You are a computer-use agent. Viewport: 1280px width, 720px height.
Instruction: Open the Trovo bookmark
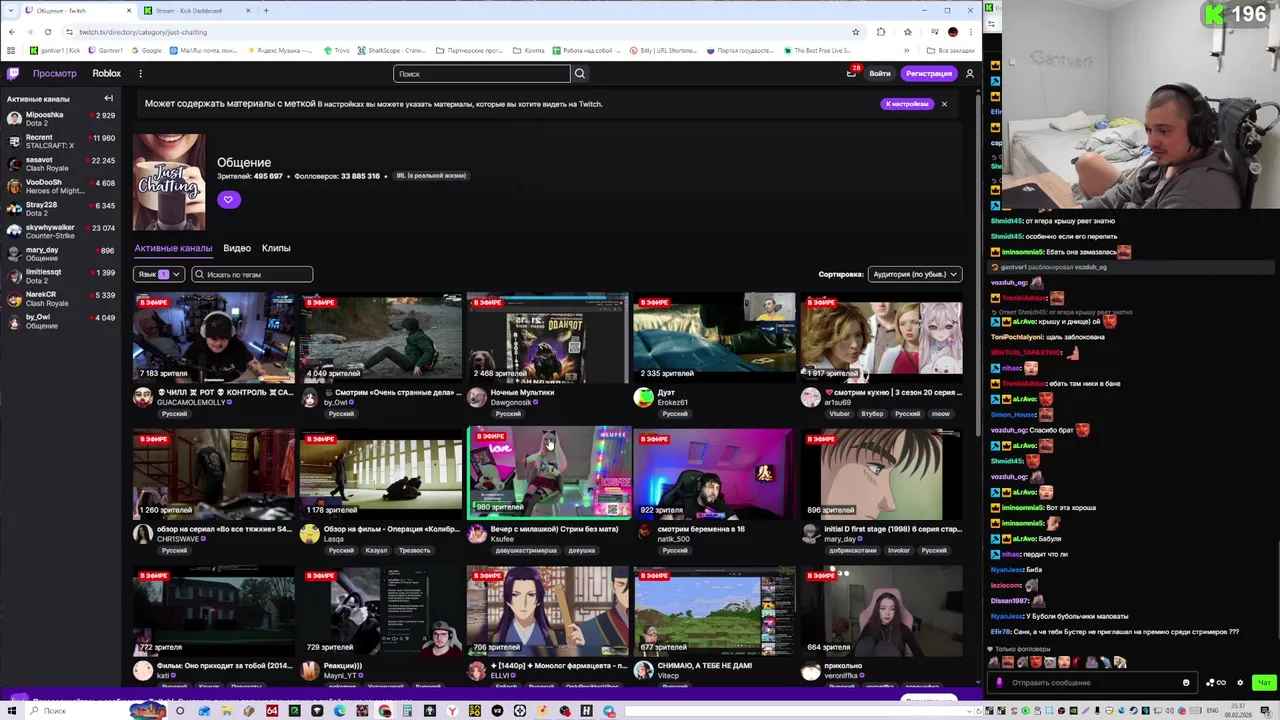pos(336,50)
